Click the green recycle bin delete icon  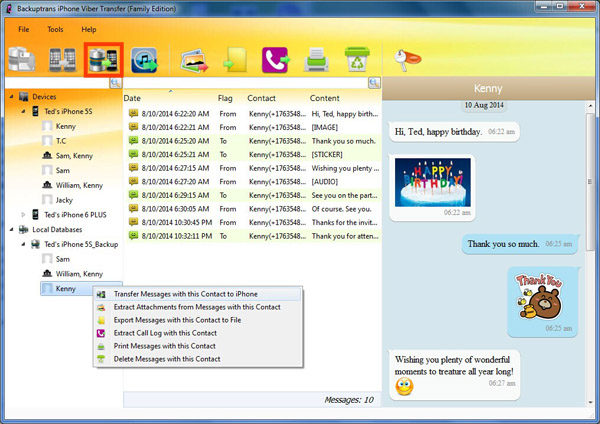pyautogui.click(x=354, y=61)
